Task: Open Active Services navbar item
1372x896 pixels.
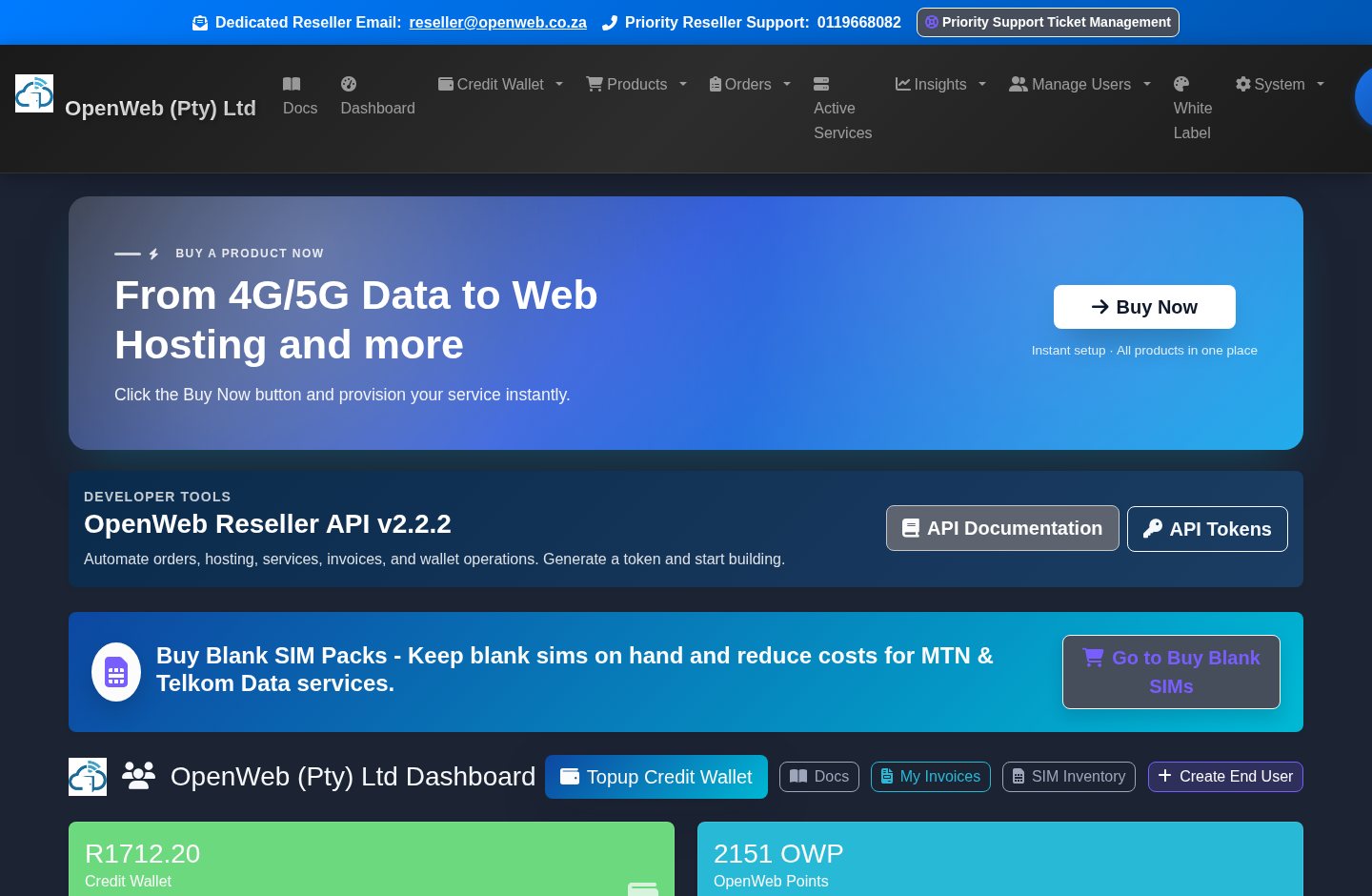Action: pyautogui.click(x=843, y=109)
